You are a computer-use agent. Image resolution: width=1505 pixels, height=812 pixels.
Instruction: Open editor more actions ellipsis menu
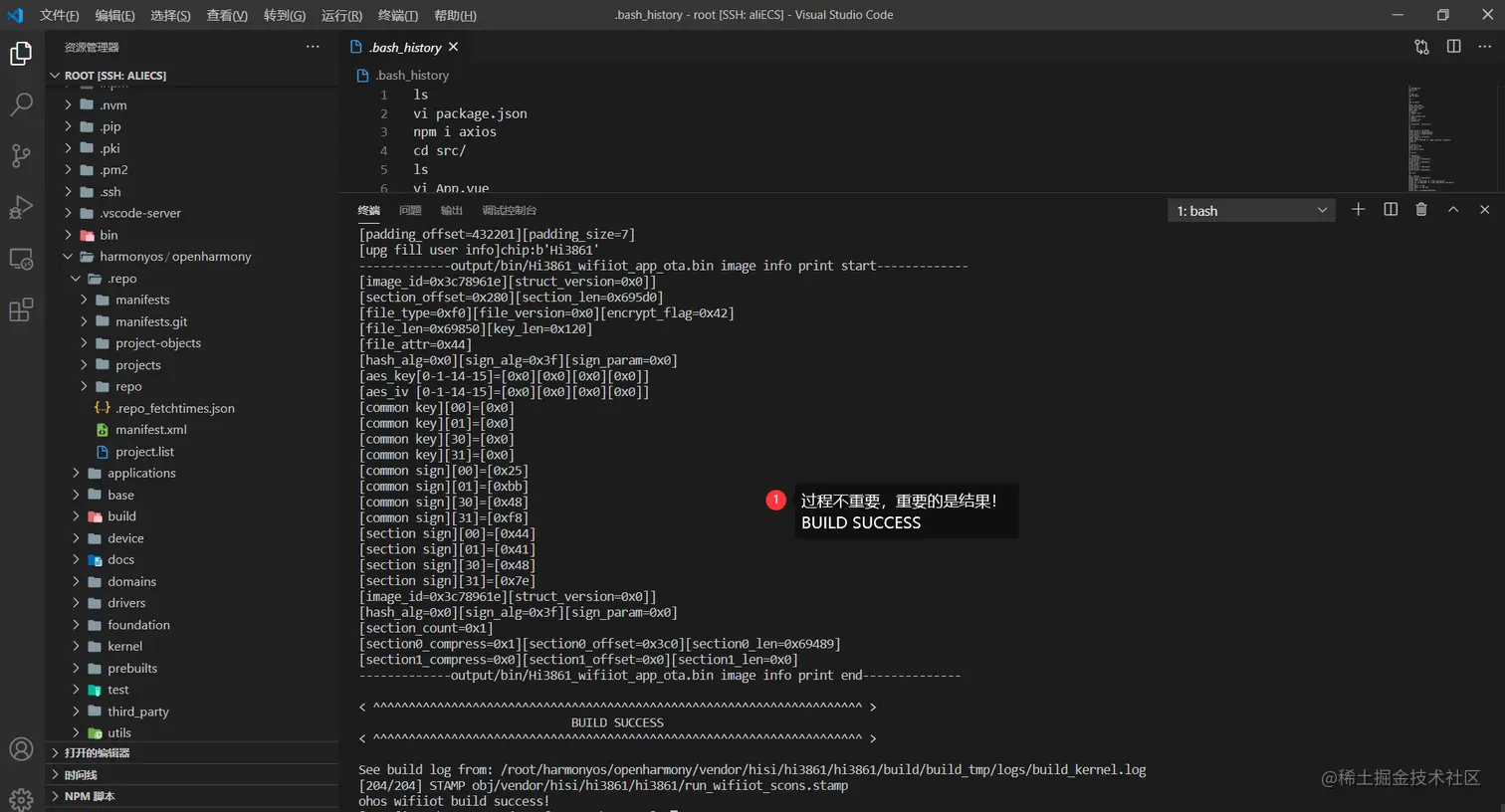tap(1484, 47)
